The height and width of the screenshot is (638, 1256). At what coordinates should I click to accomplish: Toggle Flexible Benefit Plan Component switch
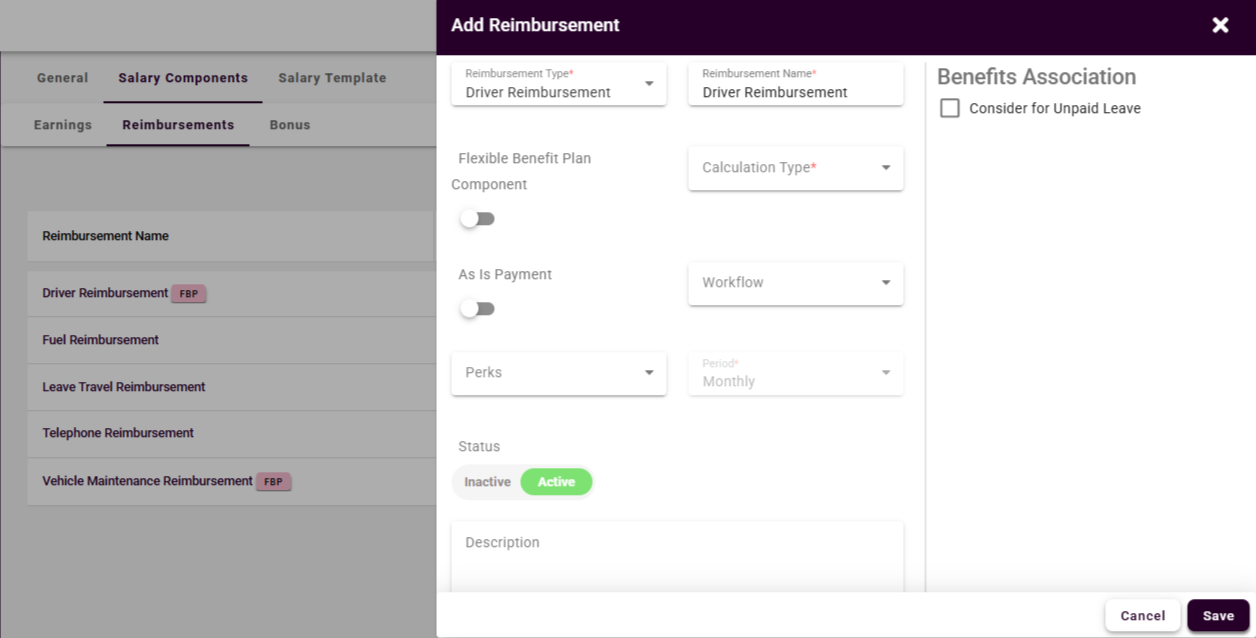pyautogui.click(x=477, y=219)
